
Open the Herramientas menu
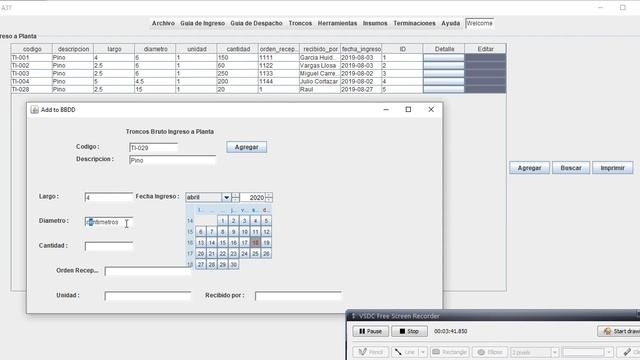337,23
